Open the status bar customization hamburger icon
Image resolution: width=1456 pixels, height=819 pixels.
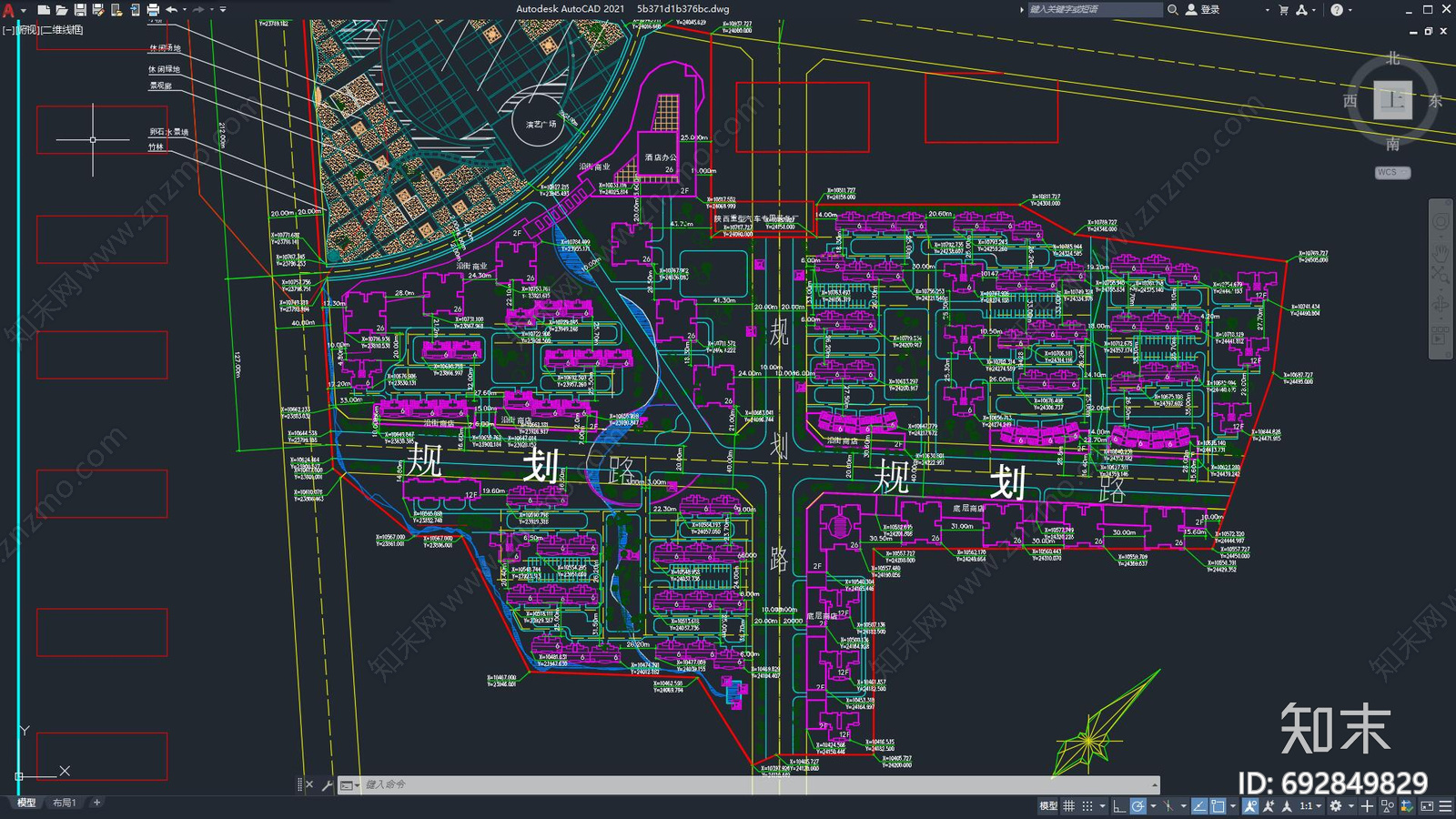tap(1443, 806)
